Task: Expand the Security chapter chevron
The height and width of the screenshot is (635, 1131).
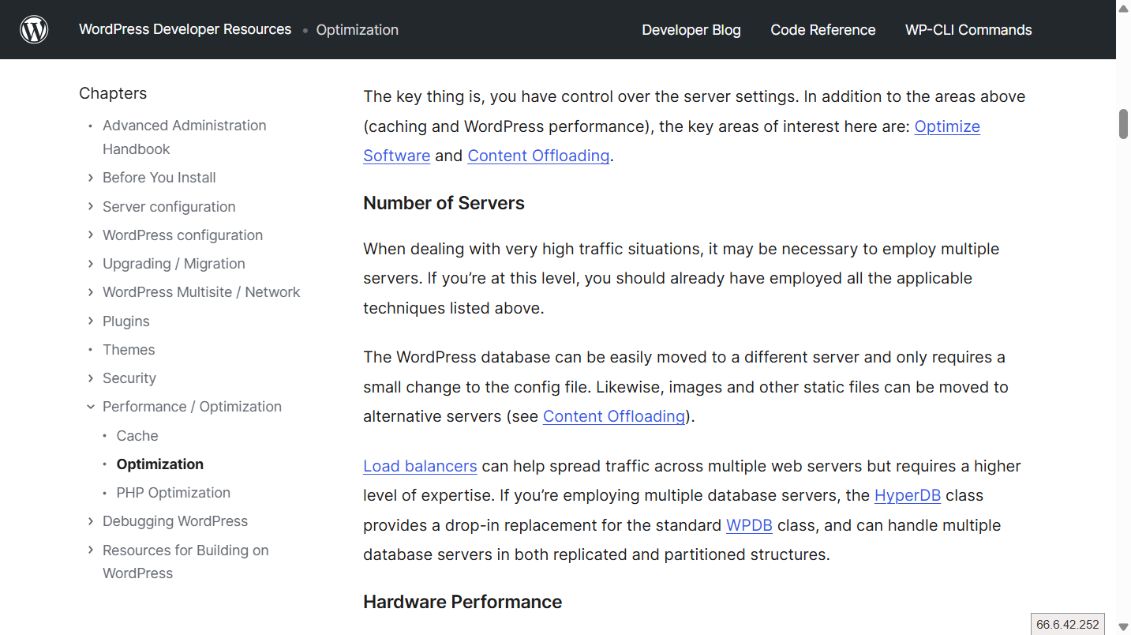Action: 90,378
